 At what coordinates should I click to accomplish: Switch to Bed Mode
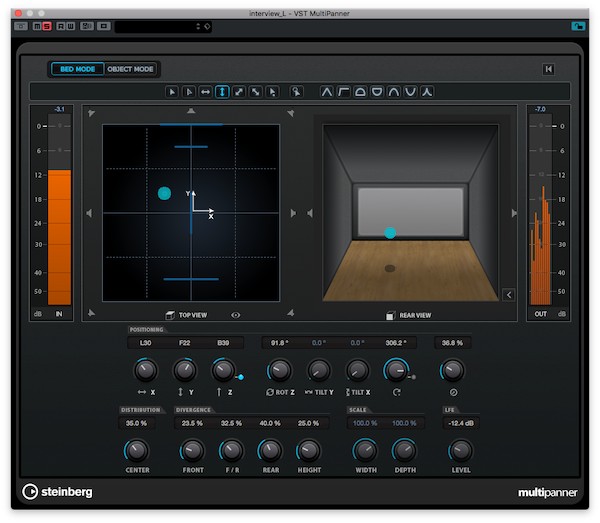pyautogui.click(x=78, y=69)
